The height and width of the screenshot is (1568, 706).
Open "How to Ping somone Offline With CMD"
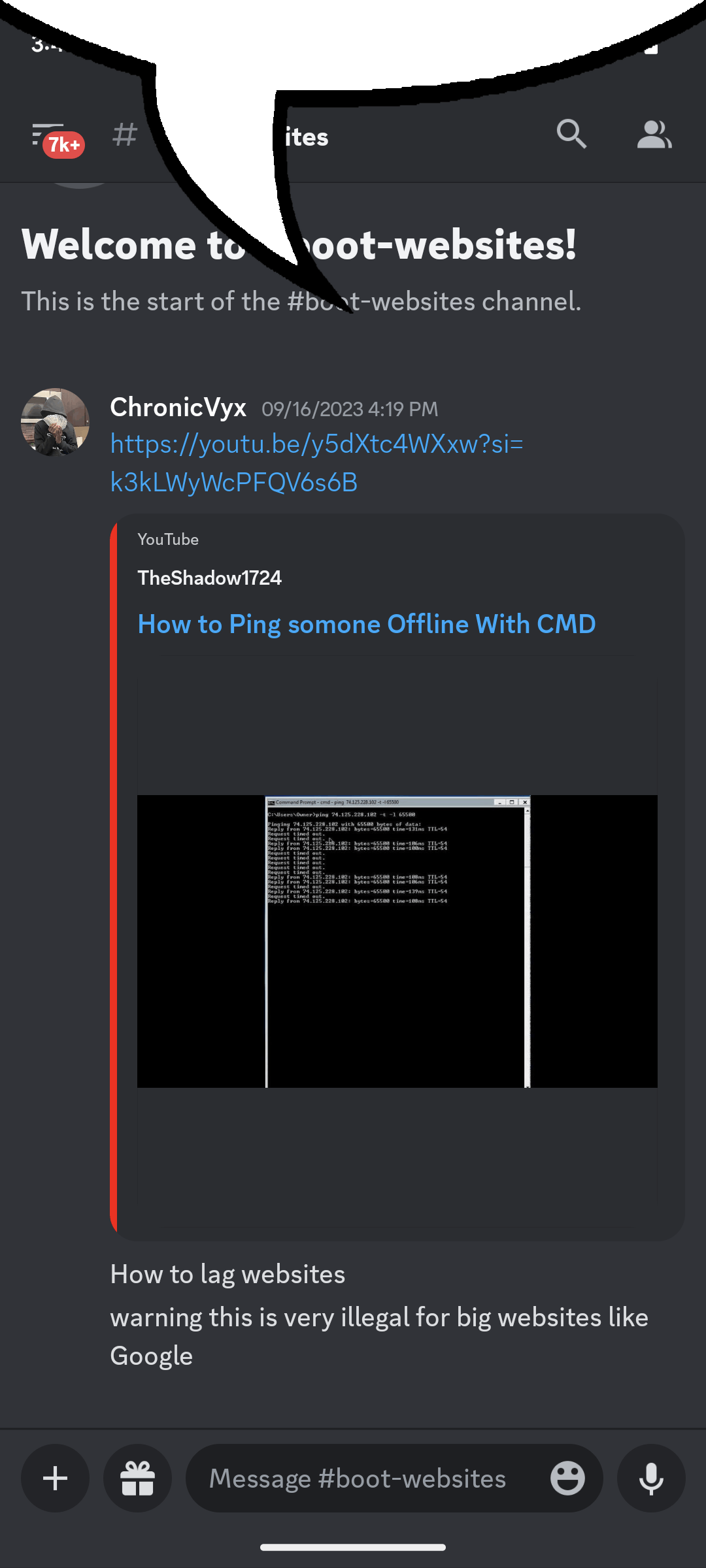[367, 624]
